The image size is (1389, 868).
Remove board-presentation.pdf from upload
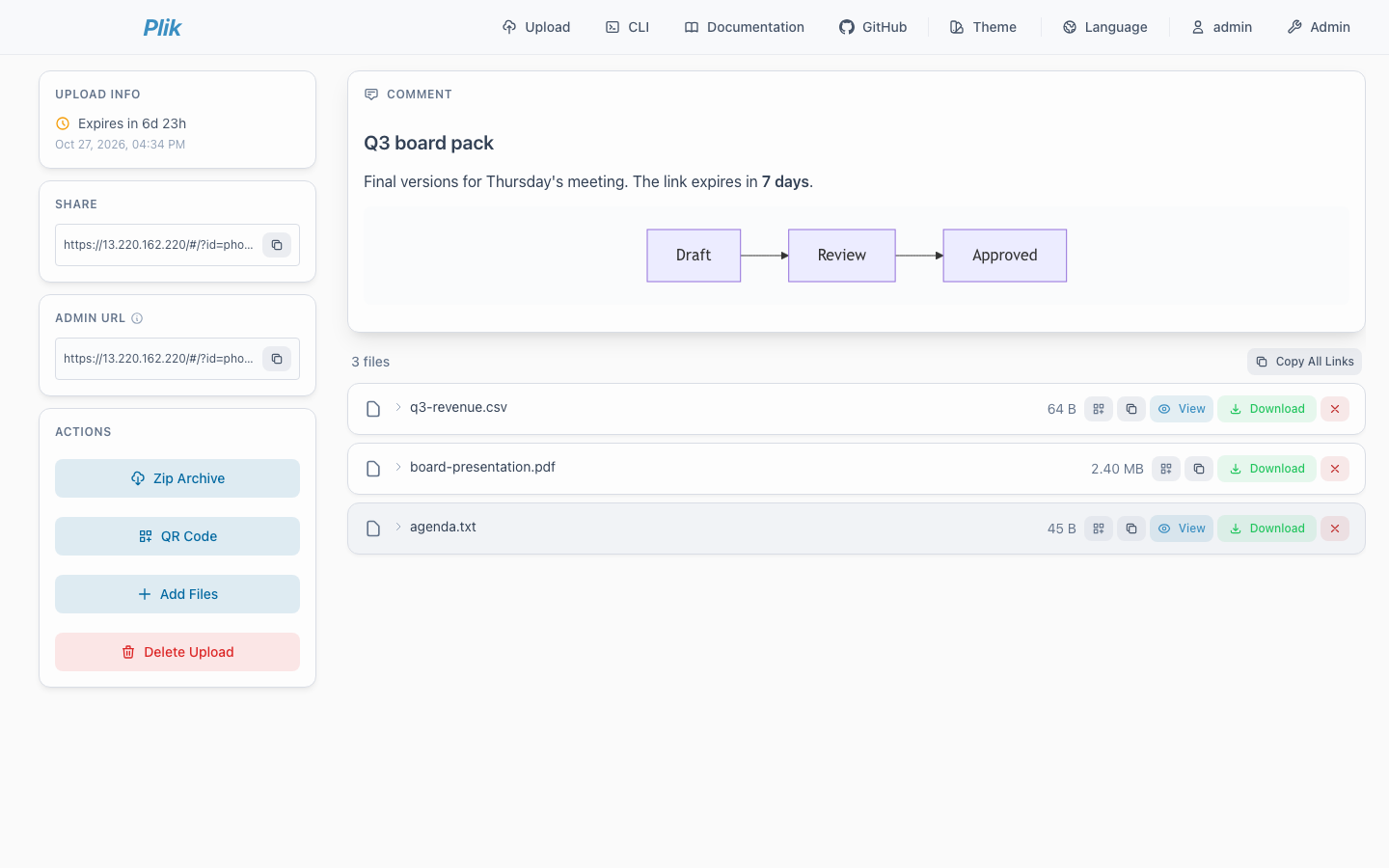pyautogui.click(x=1335, y=469)
